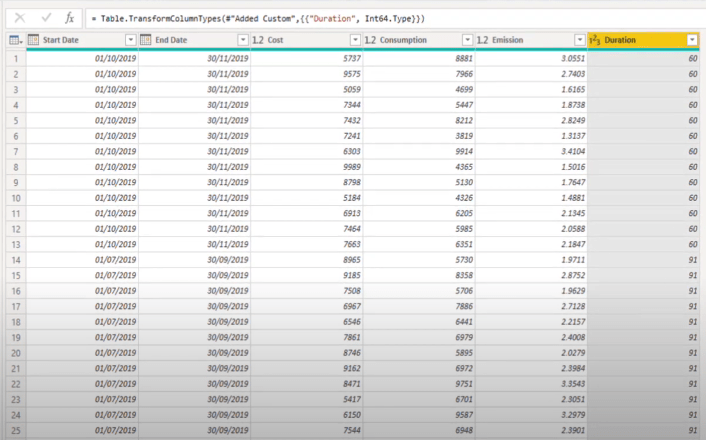Image resolution: width=706 pixels, height=440 pixels.
Task: Open the Start Date filter dropdown
Action: tap(131, 40)
